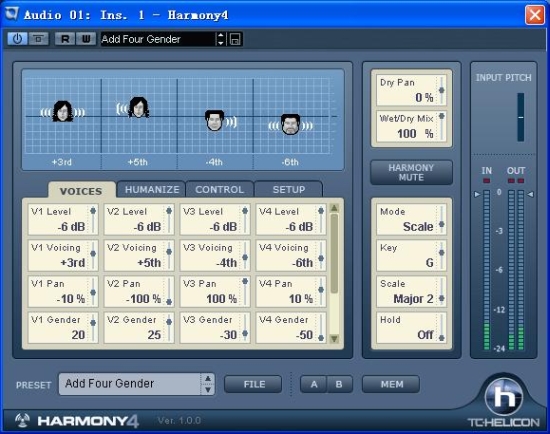Click V2 Gender value 25
550x434 pixels.
pos(154,335)
